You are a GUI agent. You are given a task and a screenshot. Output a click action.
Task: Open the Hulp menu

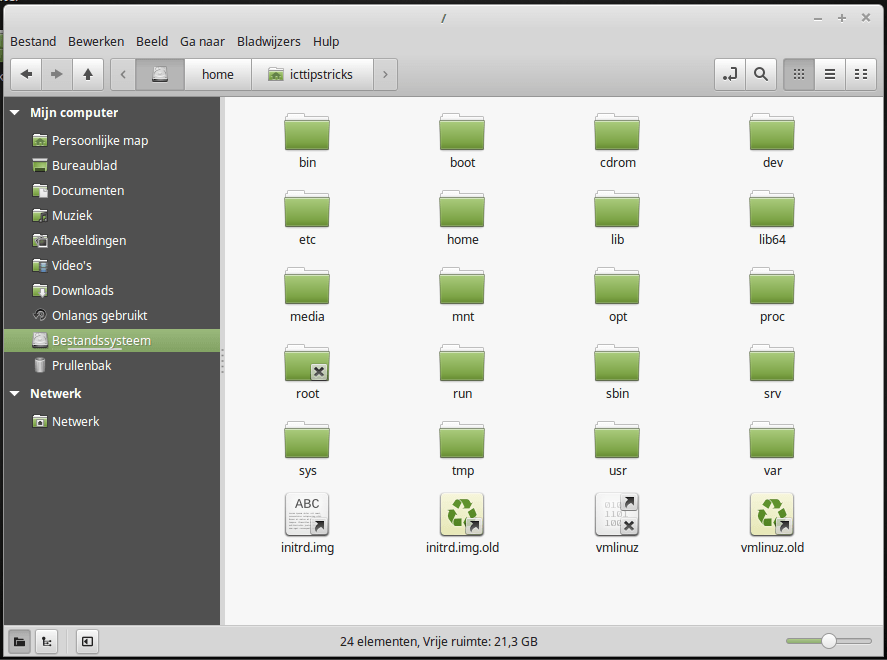[326, 41]
